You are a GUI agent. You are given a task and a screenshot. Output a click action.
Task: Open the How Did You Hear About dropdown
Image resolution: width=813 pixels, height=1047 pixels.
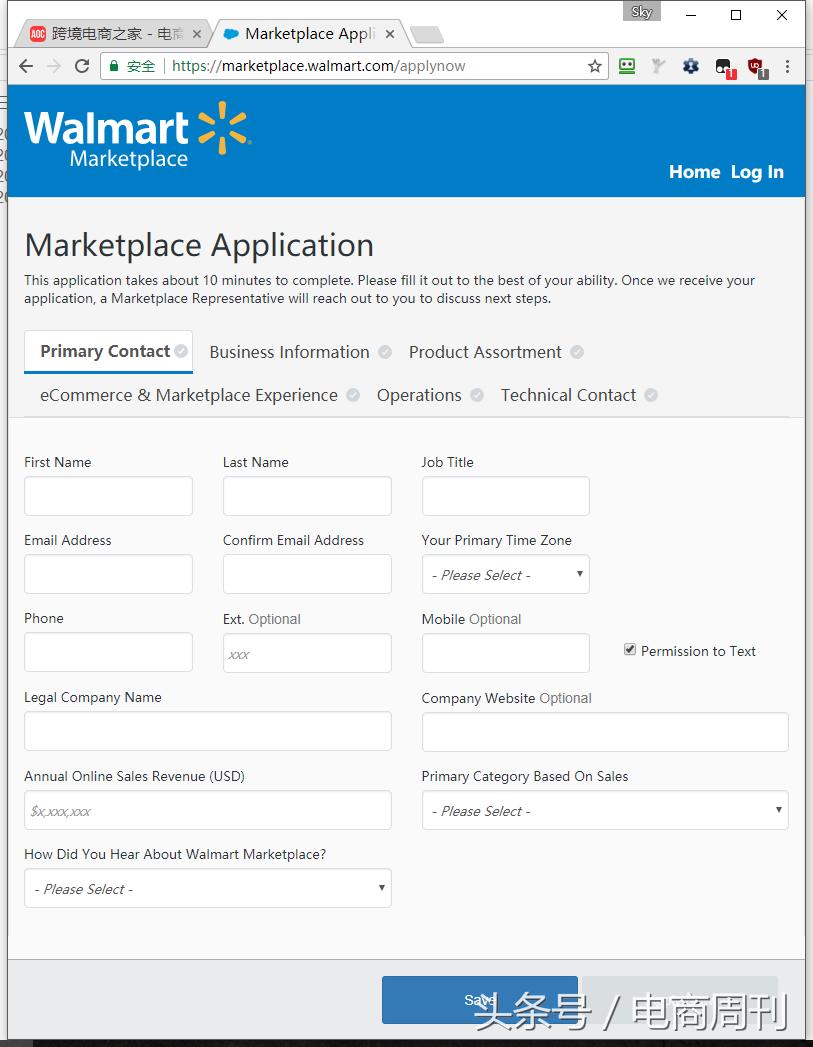point(207,888)
